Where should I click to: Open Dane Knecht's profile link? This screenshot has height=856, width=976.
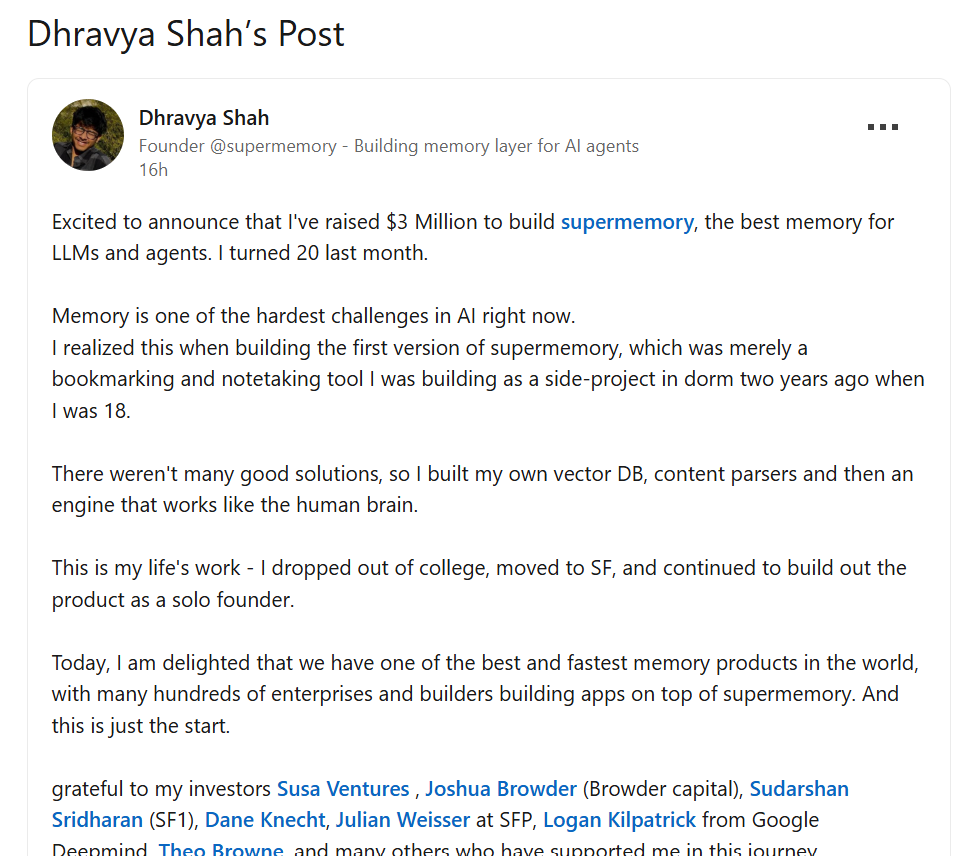pyautogui.click(x=264, y=819)
